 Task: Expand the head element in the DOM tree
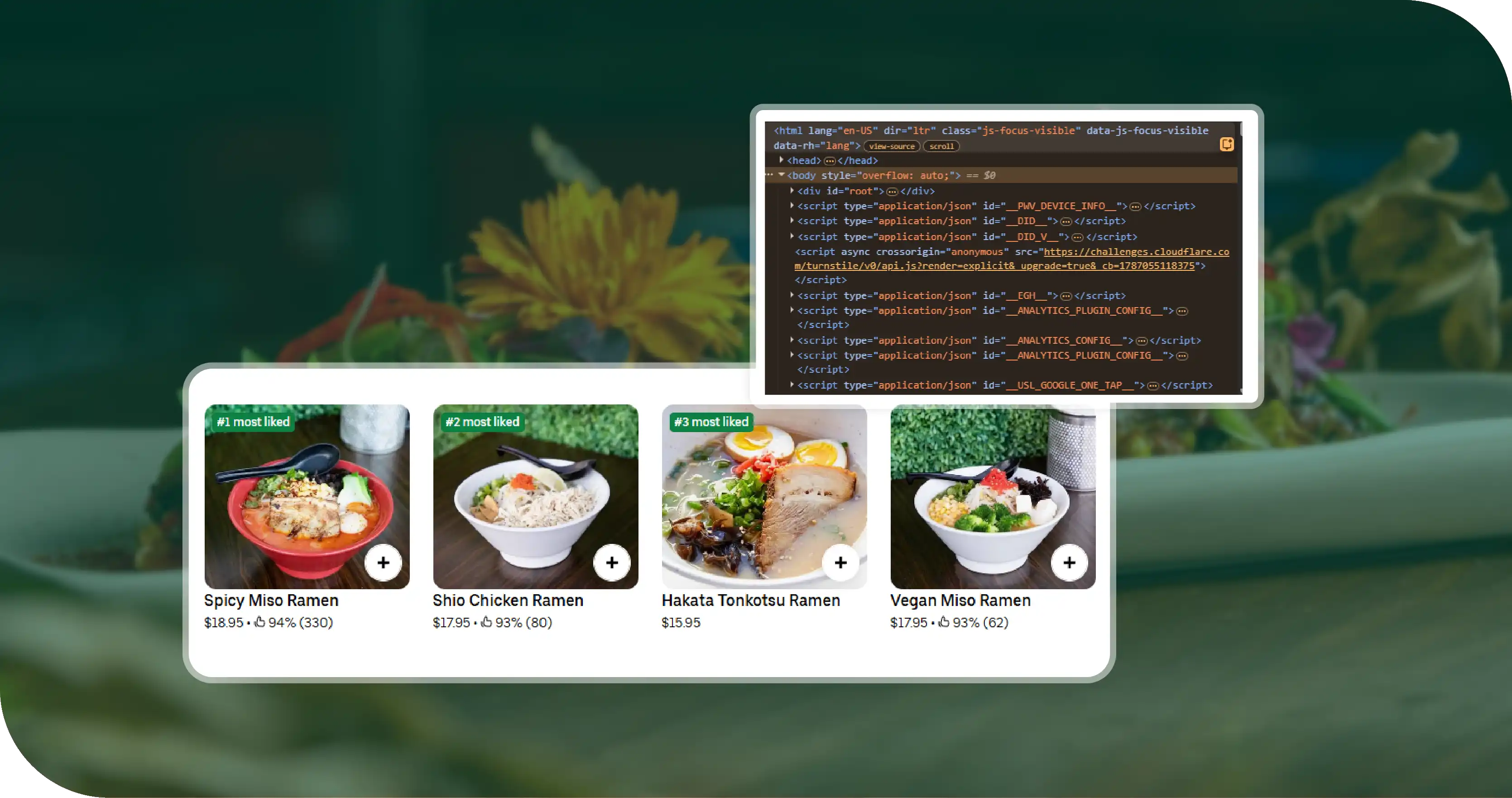pos(781,160)
